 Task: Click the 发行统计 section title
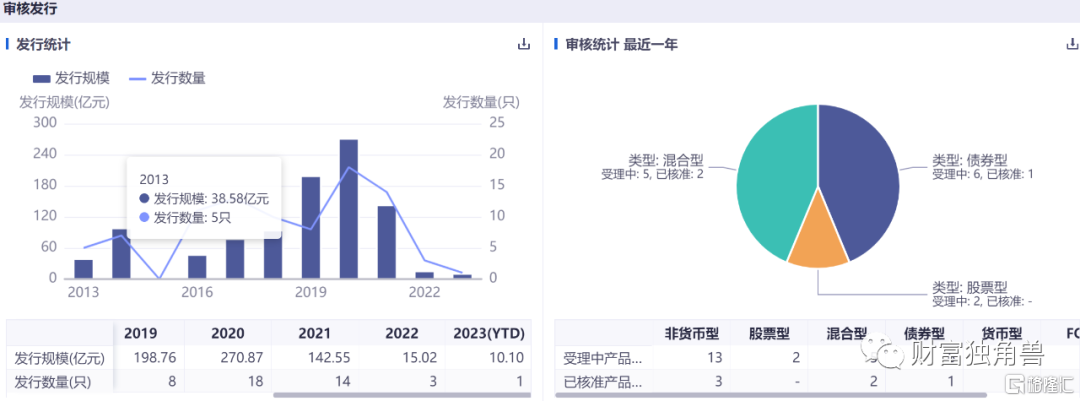[x=43, y=45]
